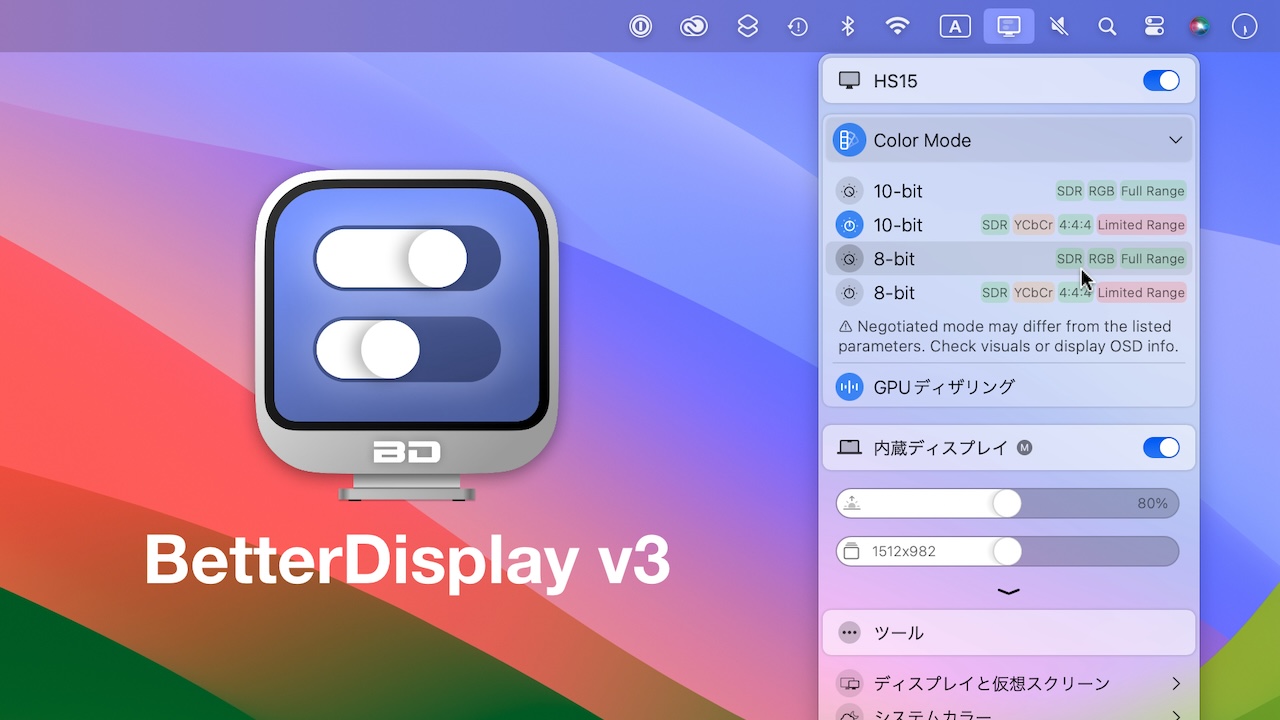Open 1Password from the menu bar
The width and height of the screenshot is (1280, 720).
(641, 27)
